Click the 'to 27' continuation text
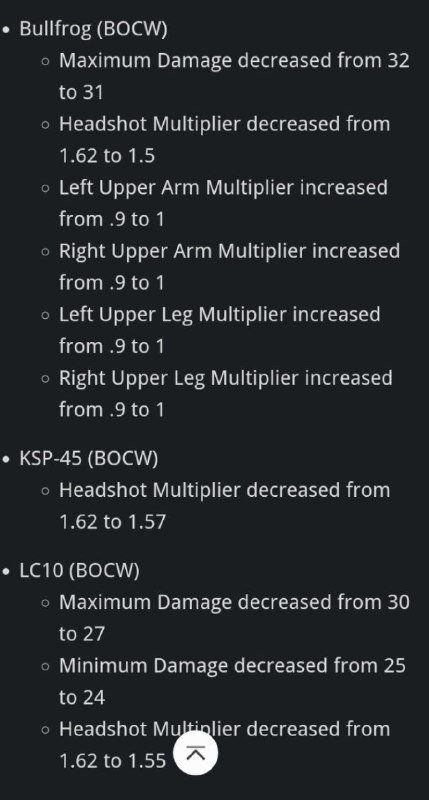 pos(82,634)
